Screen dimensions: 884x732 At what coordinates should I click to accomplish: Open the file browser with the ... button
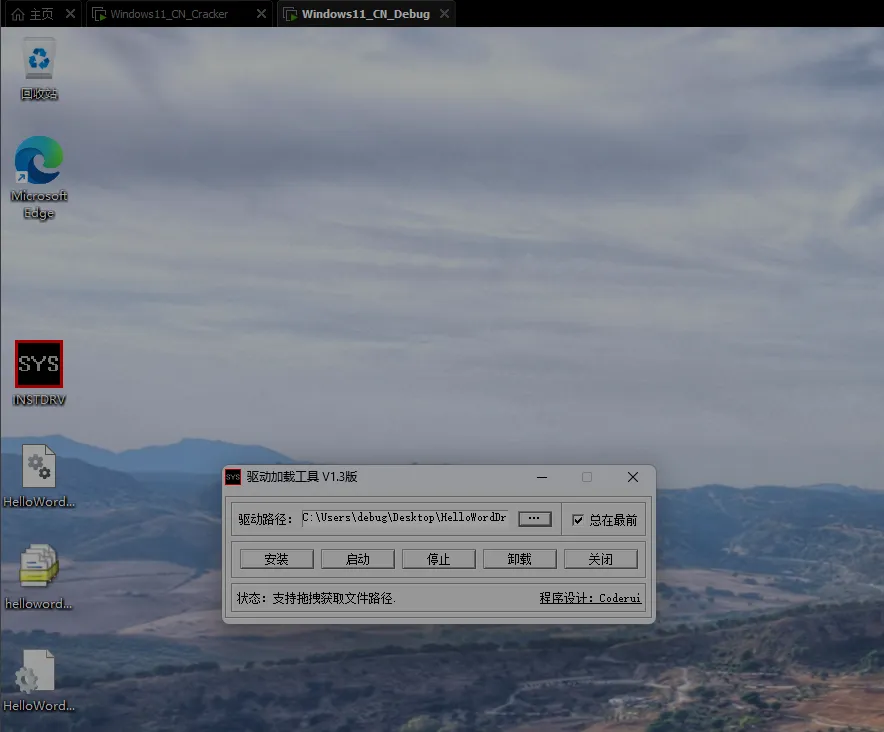click(535, 519)
